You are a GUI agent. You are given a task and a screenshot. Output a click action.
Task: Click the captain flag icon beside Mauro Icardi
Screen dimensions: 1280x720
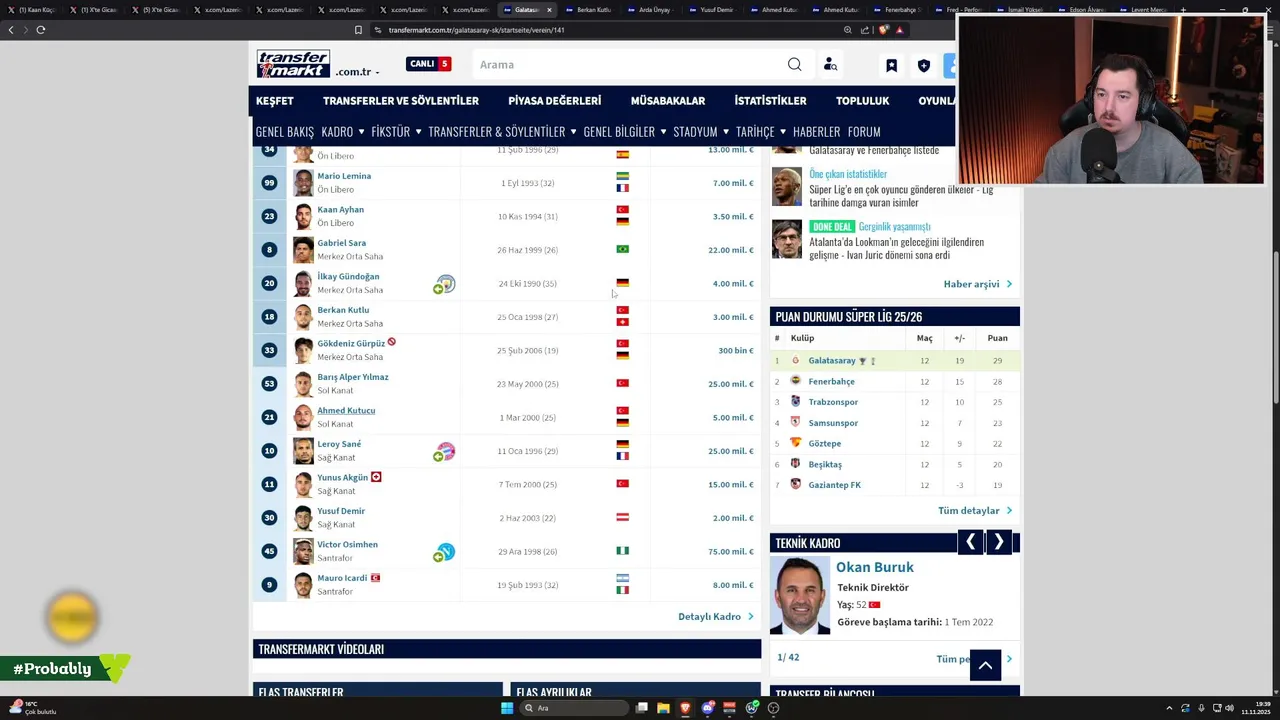(376, 577)
